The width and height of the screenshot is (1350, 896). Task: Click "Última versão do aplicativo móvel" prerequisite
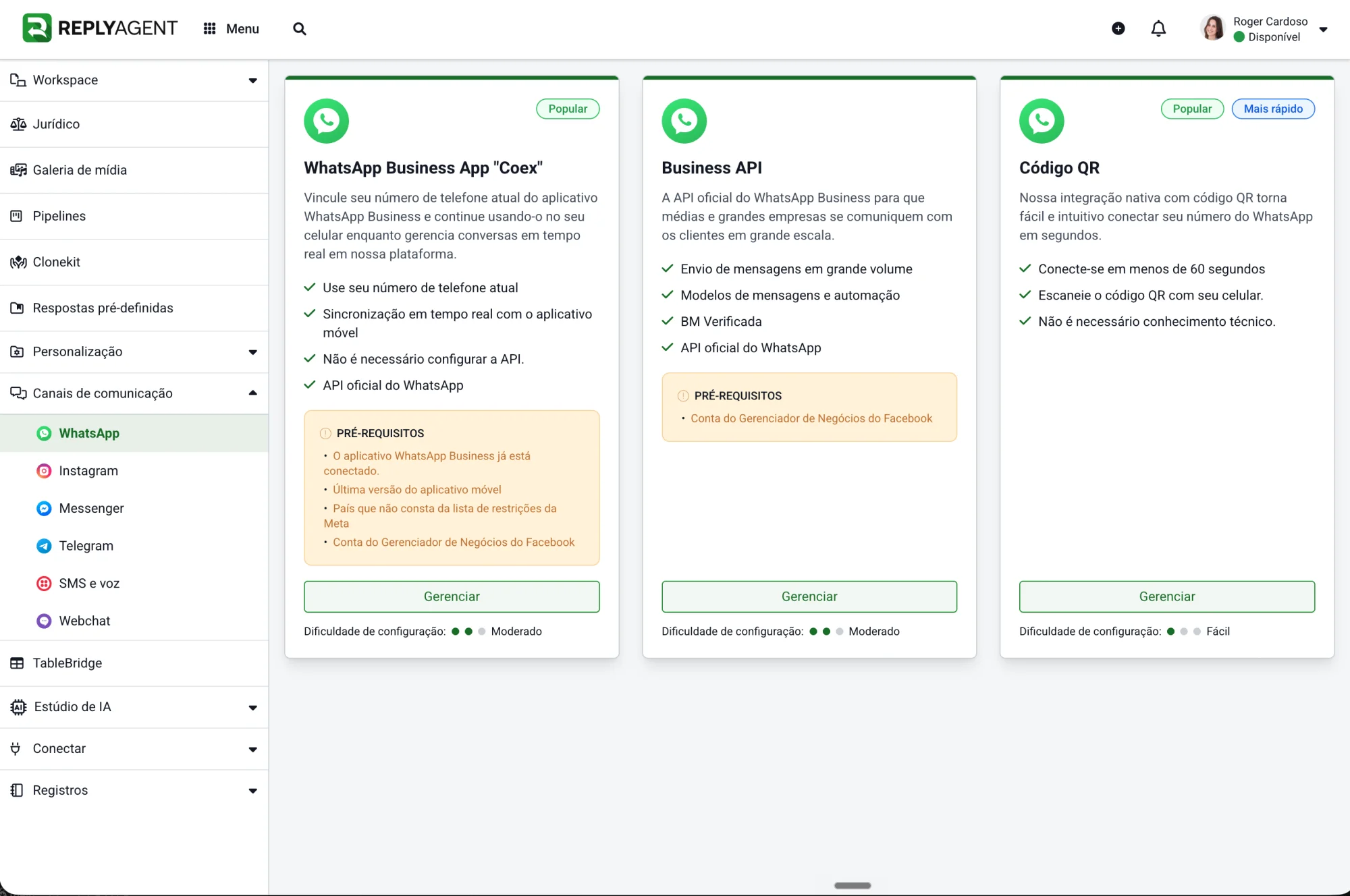[417, 490]
